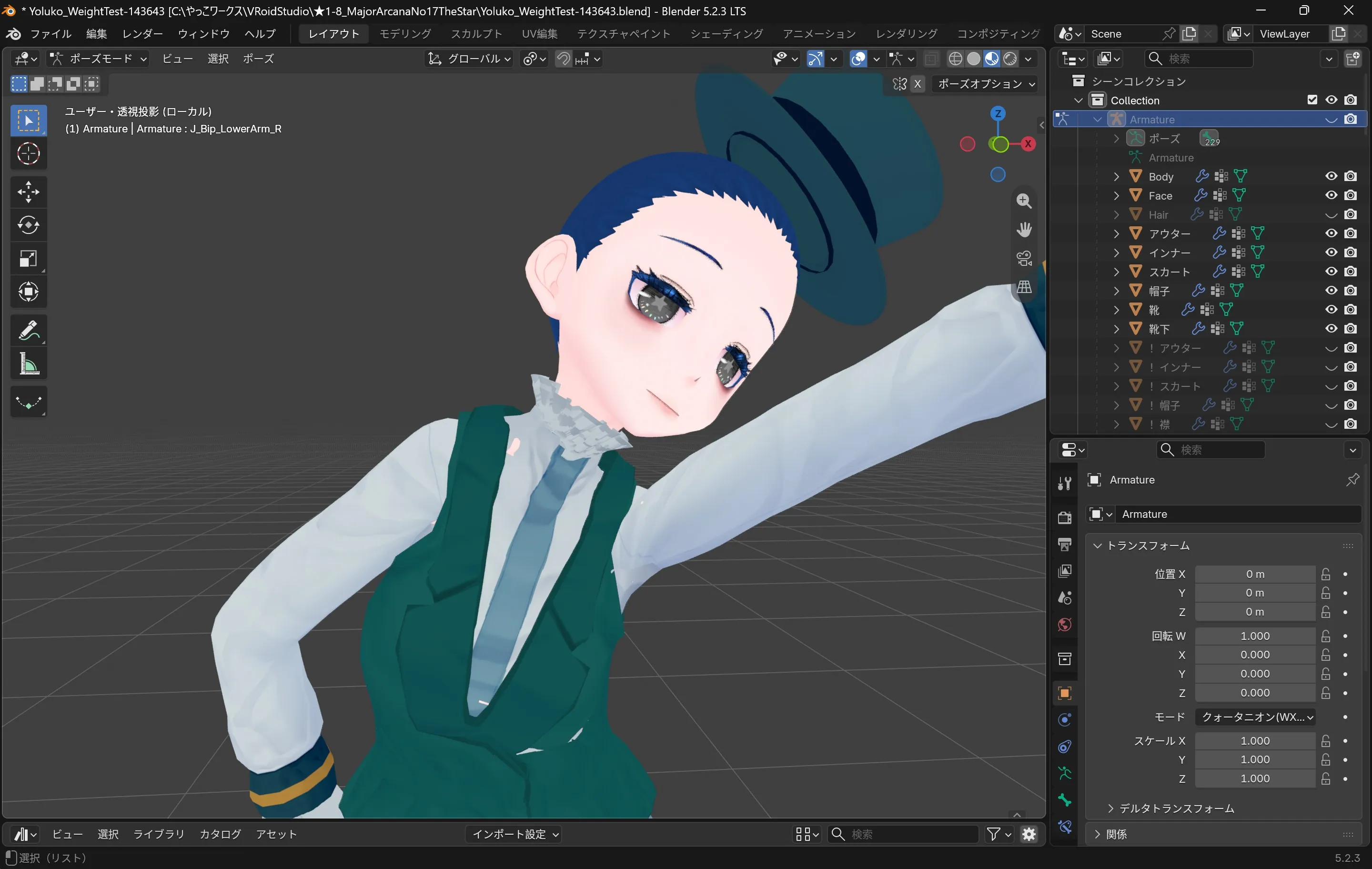Viewport: 1372px width, 869px height.
Task: Open the ポーズ menu in viewport header
Action: (258, 59)
